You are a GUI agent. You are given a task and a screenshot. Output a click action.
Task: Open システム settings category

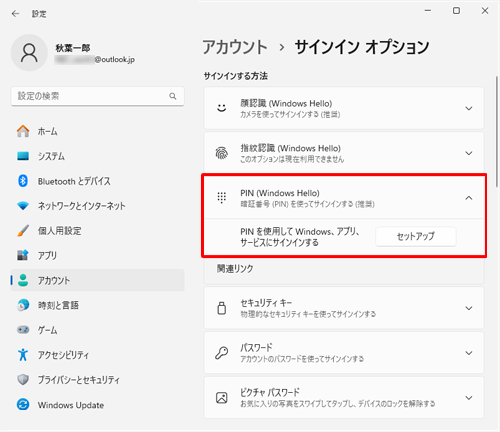tap(97, 156)
